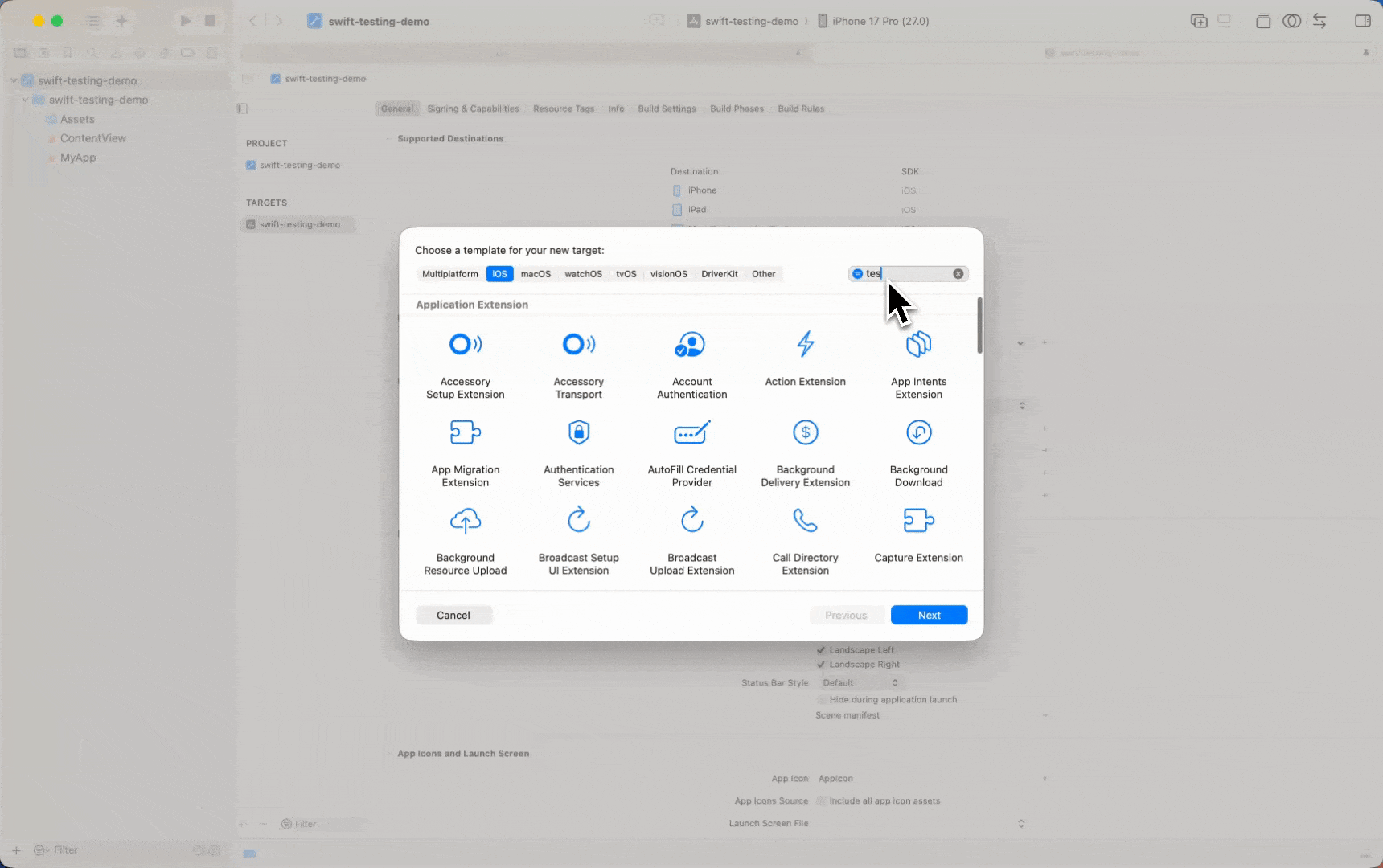Open the library with the plus square icon
Screen dimensions: 1383x868
click(1198, 21)
